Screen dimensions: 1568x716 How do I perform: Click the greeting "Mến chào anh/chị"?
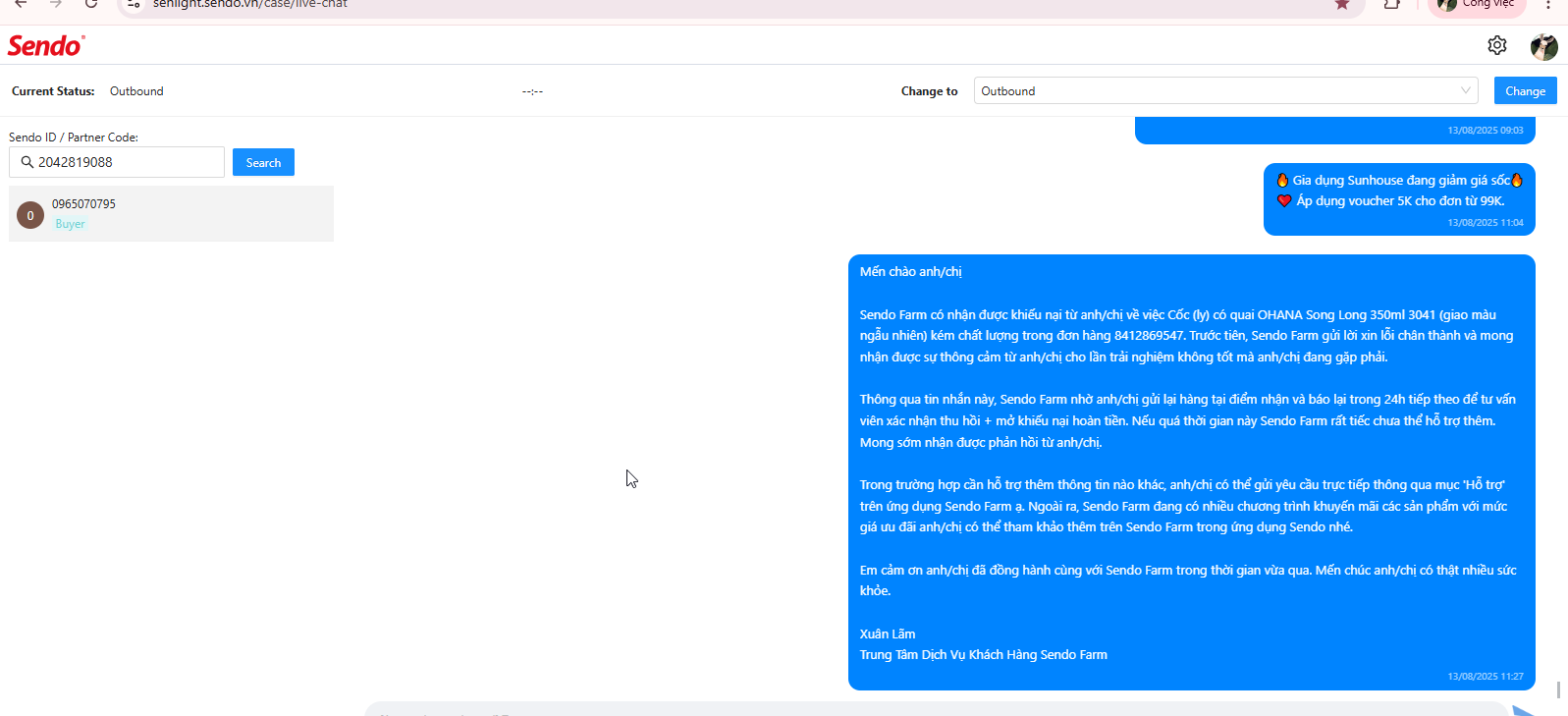(911, 271)
